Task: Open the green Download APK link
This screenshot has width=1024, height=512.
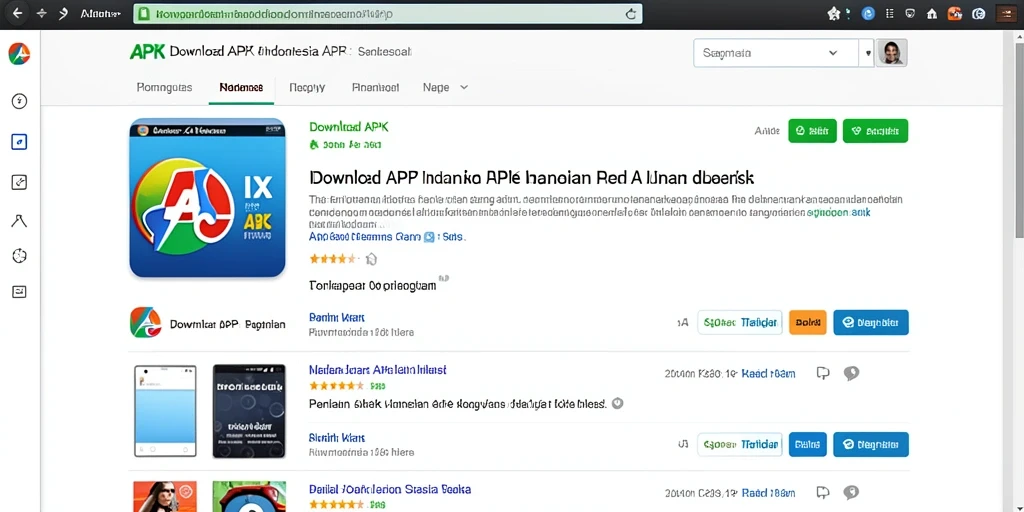Action: pos(349,127)
